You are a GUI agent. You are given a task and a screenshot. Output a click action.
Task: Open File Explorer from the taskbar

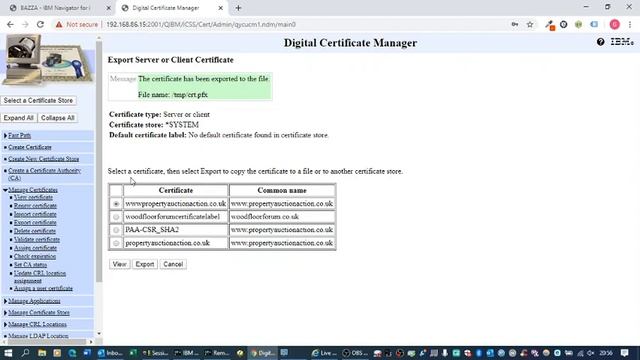[x=42, y=353]
